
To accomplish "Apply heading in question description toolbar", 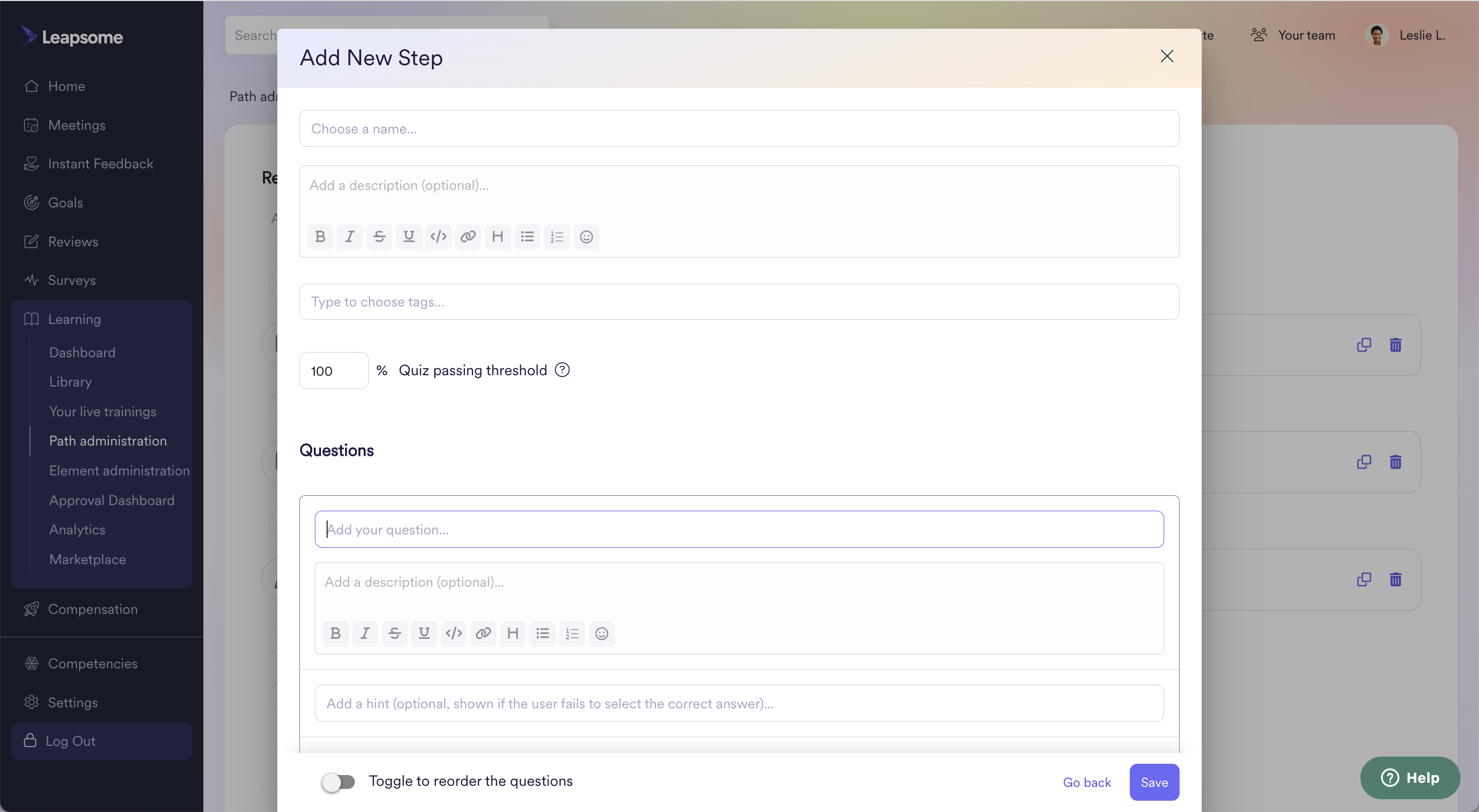I will click(x=513, y=633).
